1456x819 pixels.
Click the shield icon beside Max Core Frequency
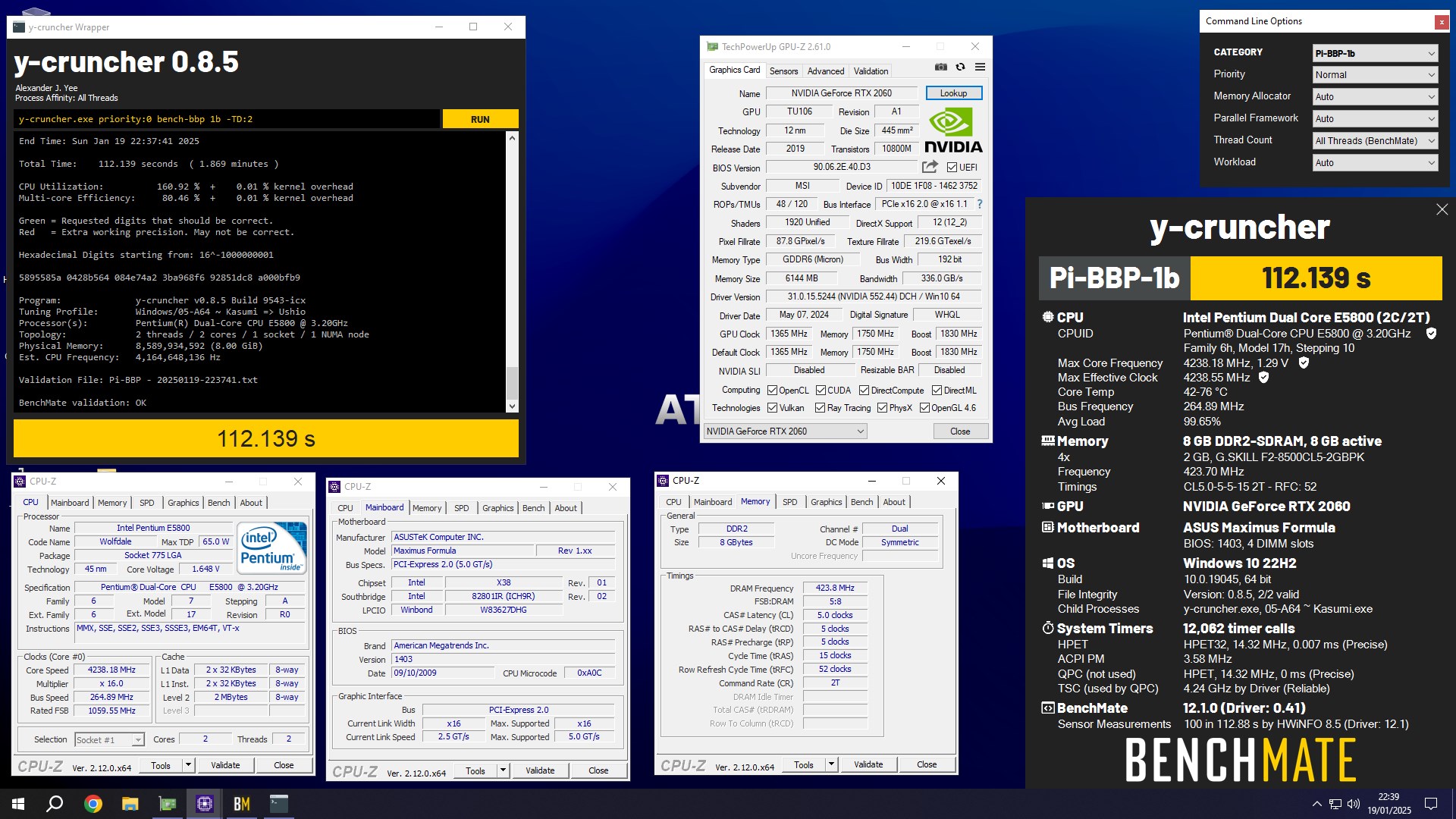(1304, 363)
